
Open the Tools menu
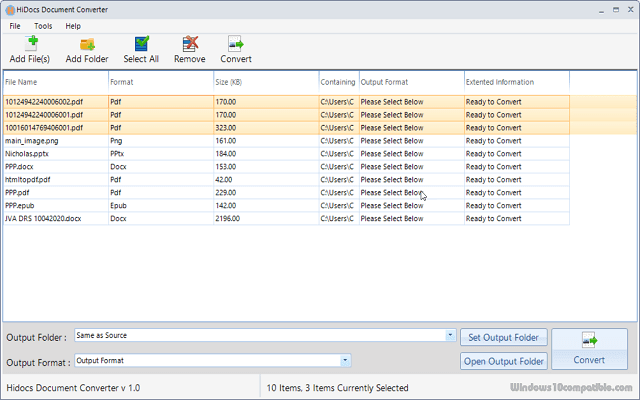[x=43, y=26]
